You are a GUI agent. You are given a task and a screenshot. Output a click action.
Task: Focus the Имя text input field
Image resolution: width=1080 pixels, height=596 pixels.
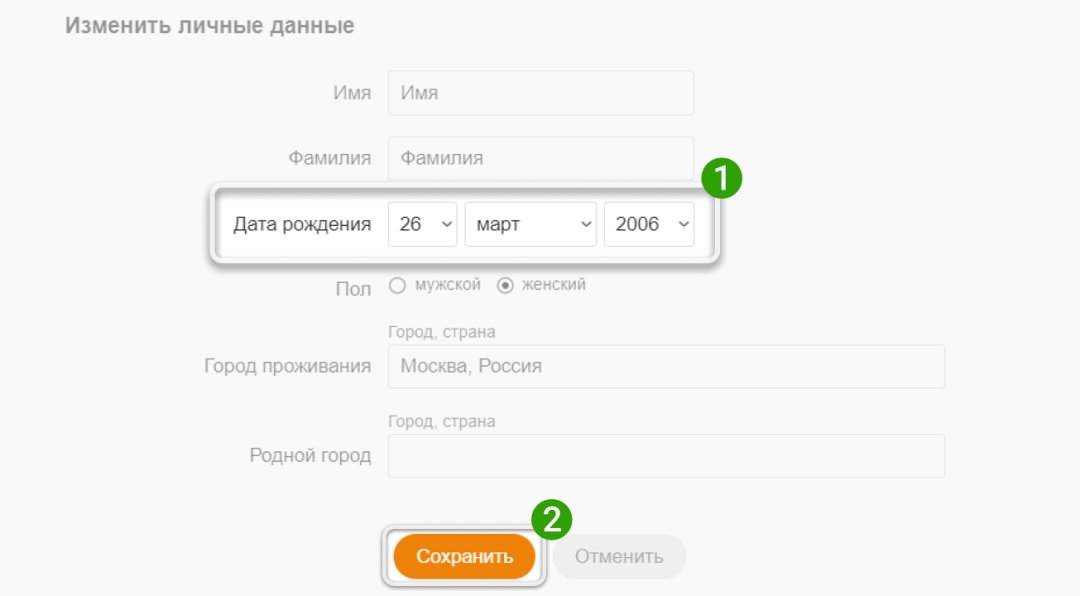click(541, 92)
